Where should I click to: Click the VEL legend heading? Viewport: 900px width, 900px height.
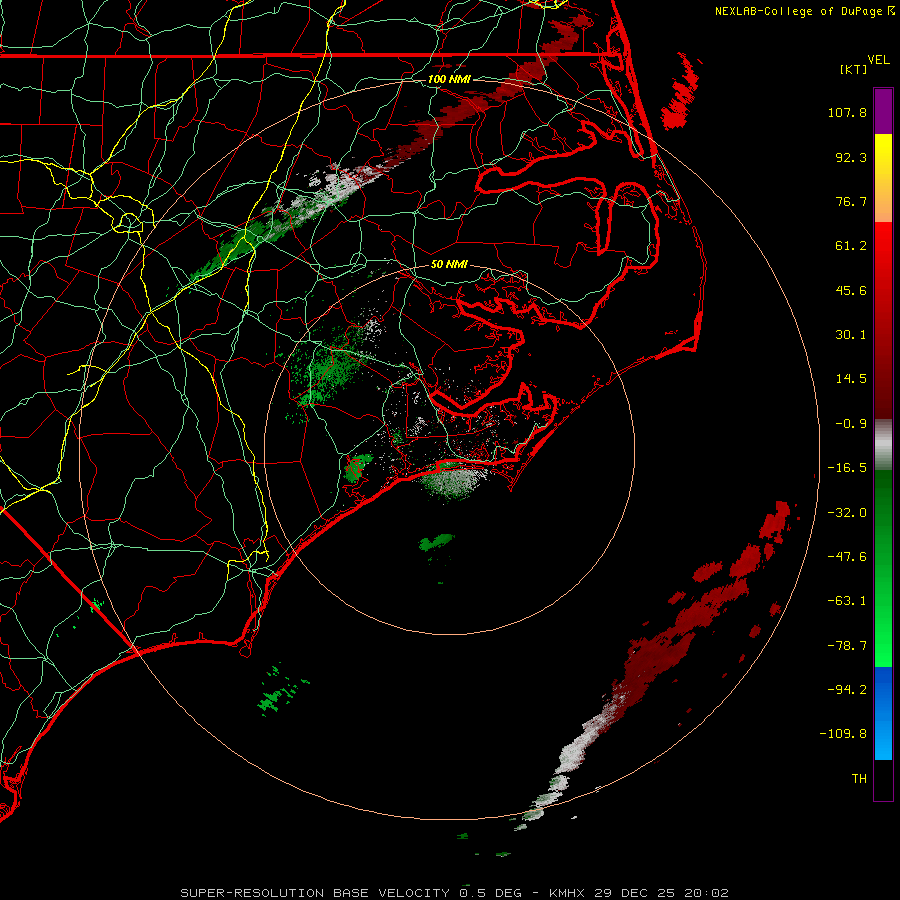tap(878, 60)
